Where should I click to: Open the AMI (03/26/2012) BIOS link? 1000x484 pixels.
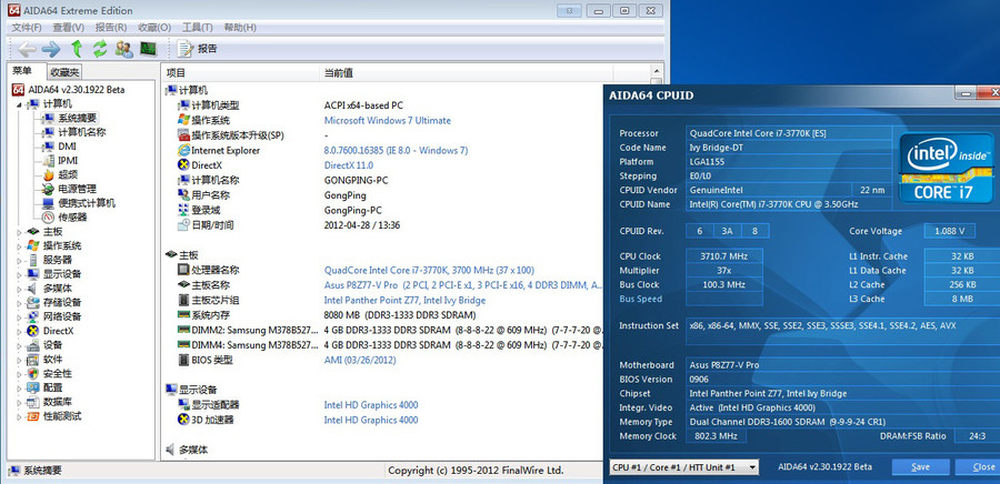[x=360, y=360]
